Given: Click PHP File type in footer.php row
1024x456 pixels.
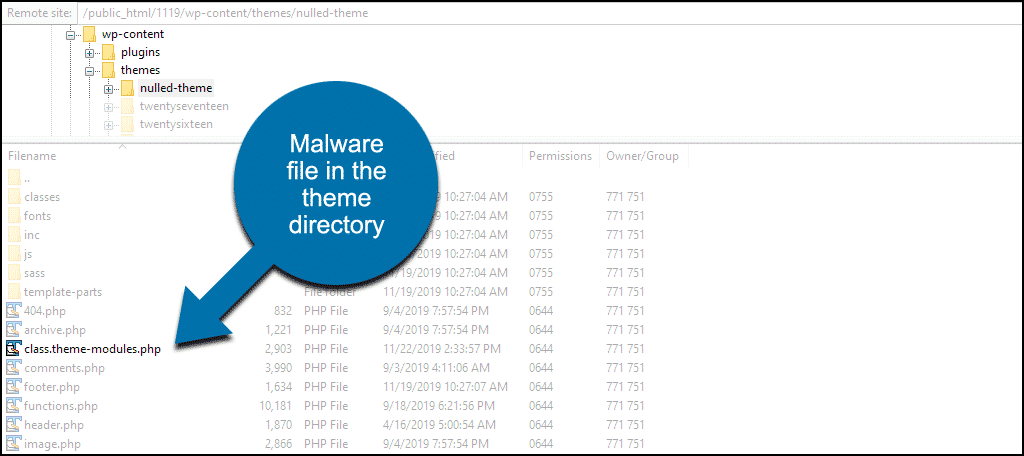Looking at the screenshot, I should tap(326, 387).
